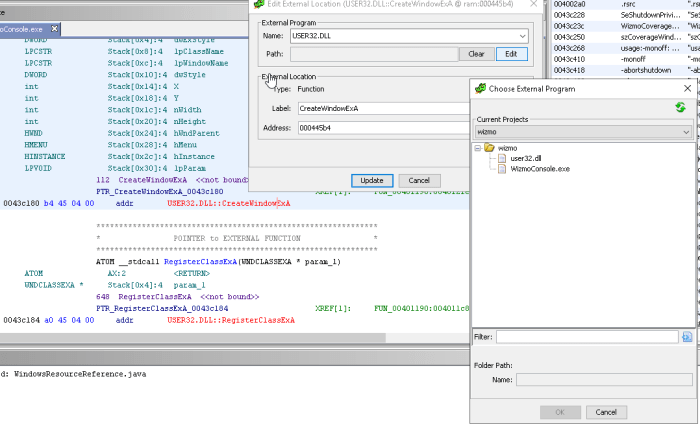Click the Update button
Screen dimensions: 700x429
[x=372, y=180]
